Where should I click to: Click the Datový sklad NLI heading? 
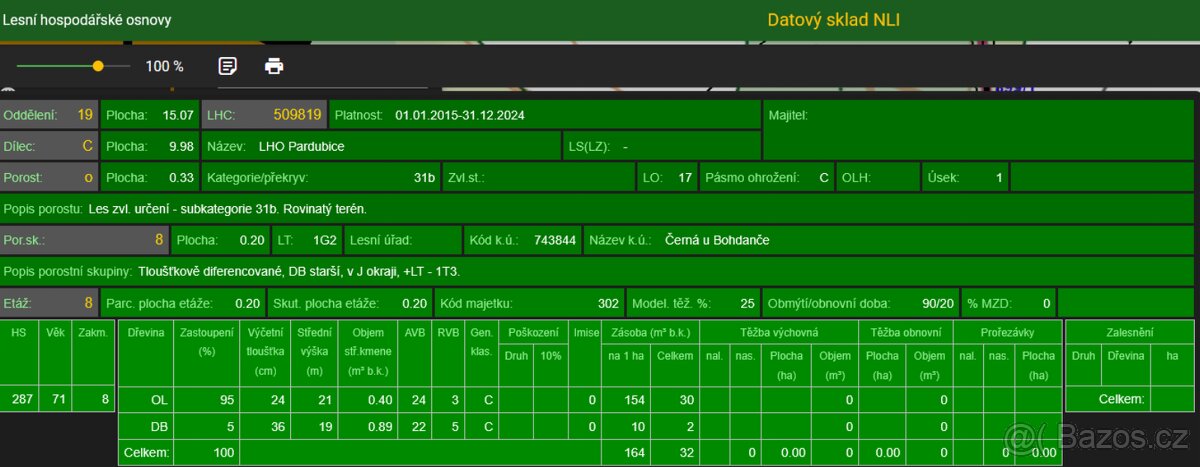tap(833, 20)
